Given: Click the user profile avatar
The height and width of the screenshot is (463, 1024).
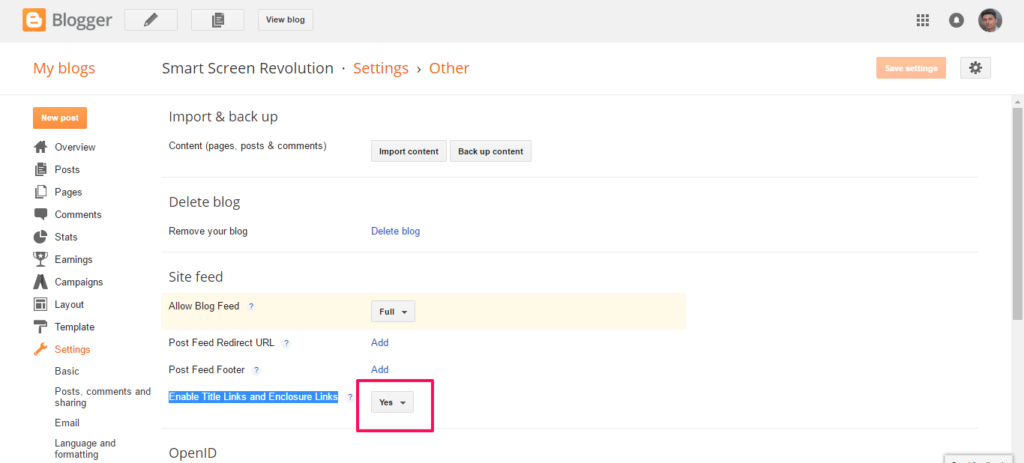Looking at the screenshot, I should [x=990, y=20].
